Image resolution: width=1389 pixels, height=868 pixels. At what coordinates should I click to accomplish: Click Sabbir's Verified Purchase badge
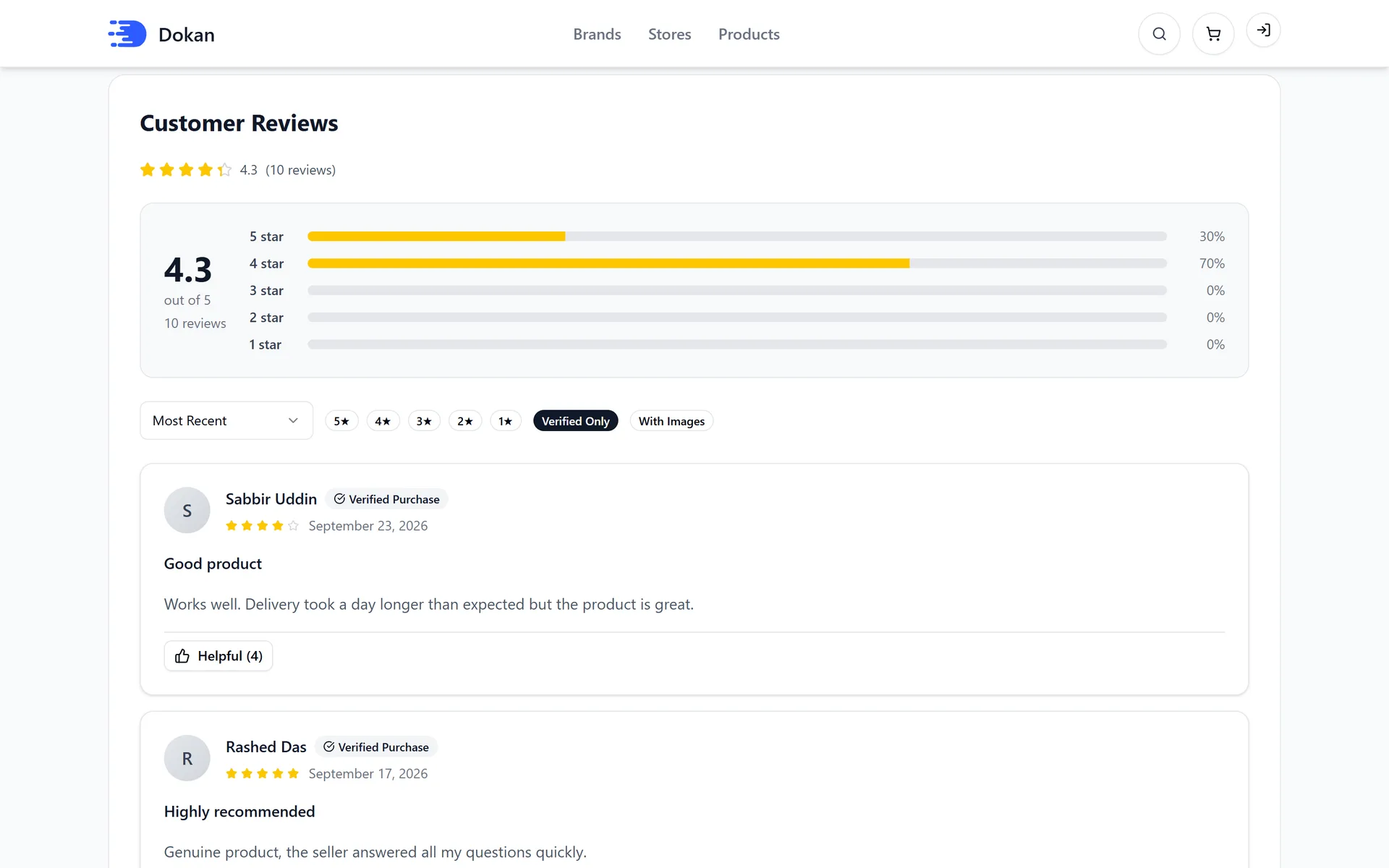[x=386, y=499]
